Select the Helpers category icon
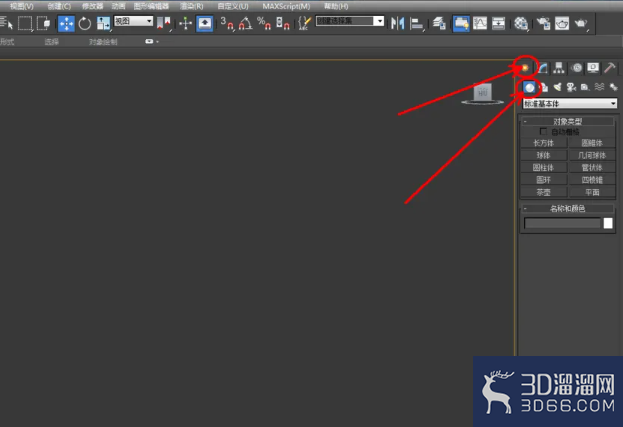 [585, 87]
